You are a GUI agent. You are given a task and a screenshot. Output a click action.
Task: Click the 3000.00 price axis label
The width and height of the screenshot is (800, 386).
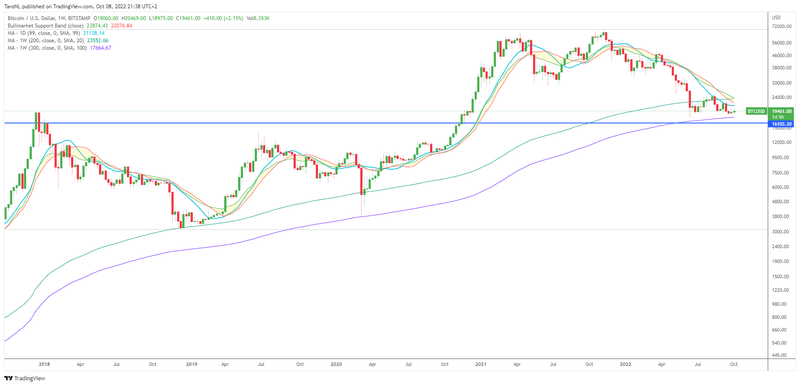tap(782, 231)
